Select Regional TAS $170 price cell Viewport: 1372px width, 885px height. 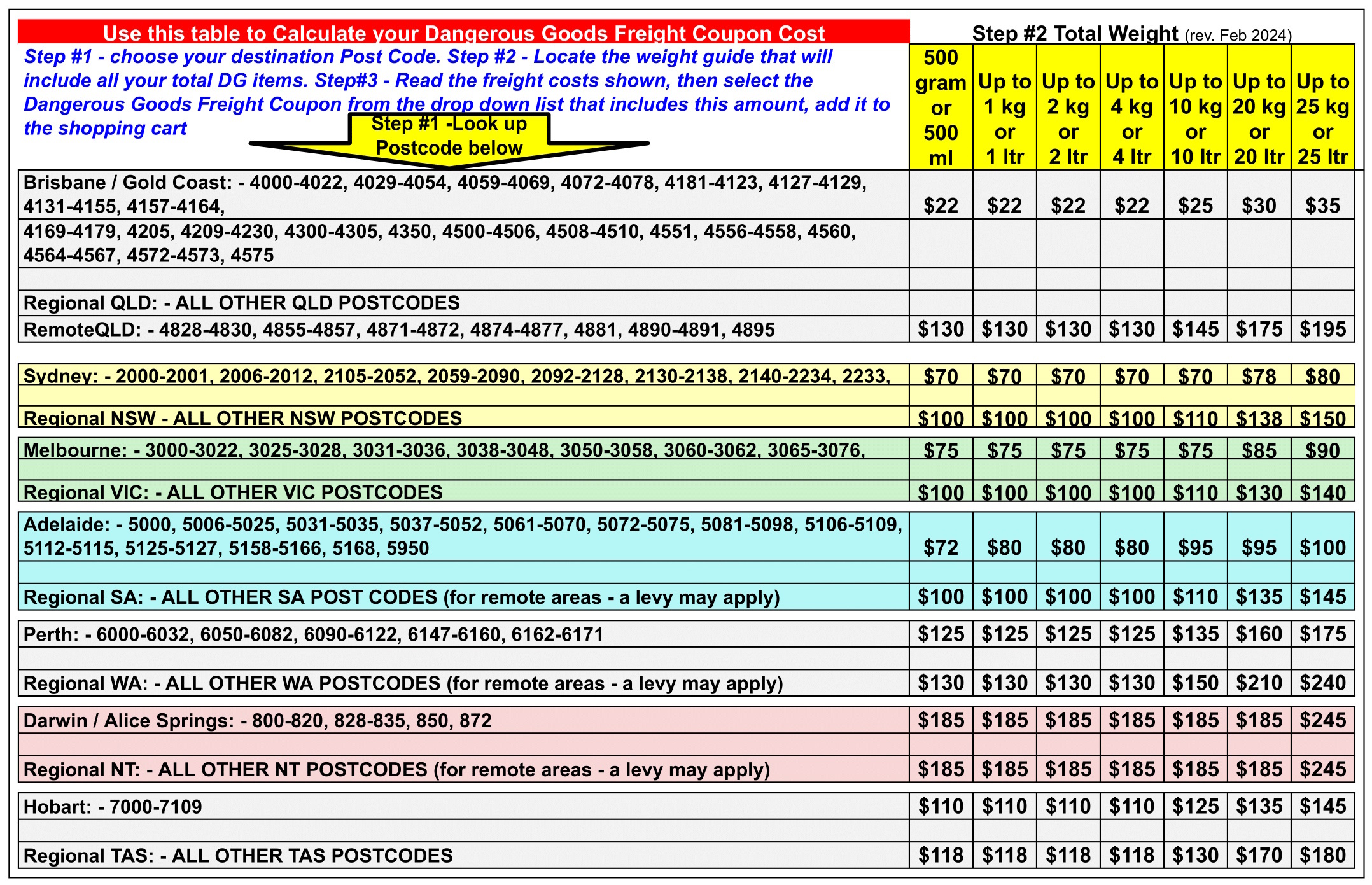(x=1259, y=856)
